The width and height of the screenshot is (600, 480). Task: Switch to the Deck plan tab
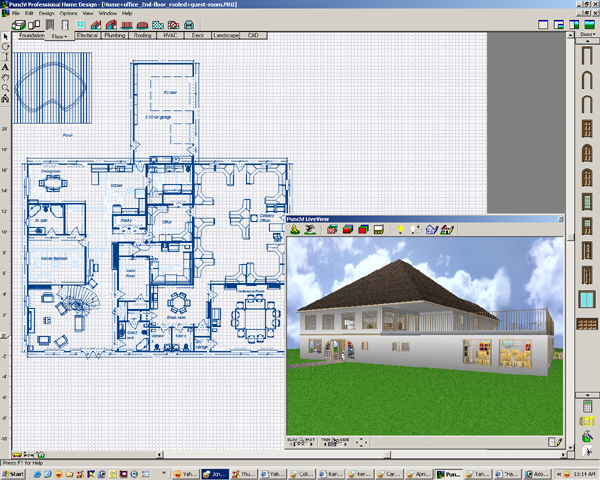click(x=198, y=35)
